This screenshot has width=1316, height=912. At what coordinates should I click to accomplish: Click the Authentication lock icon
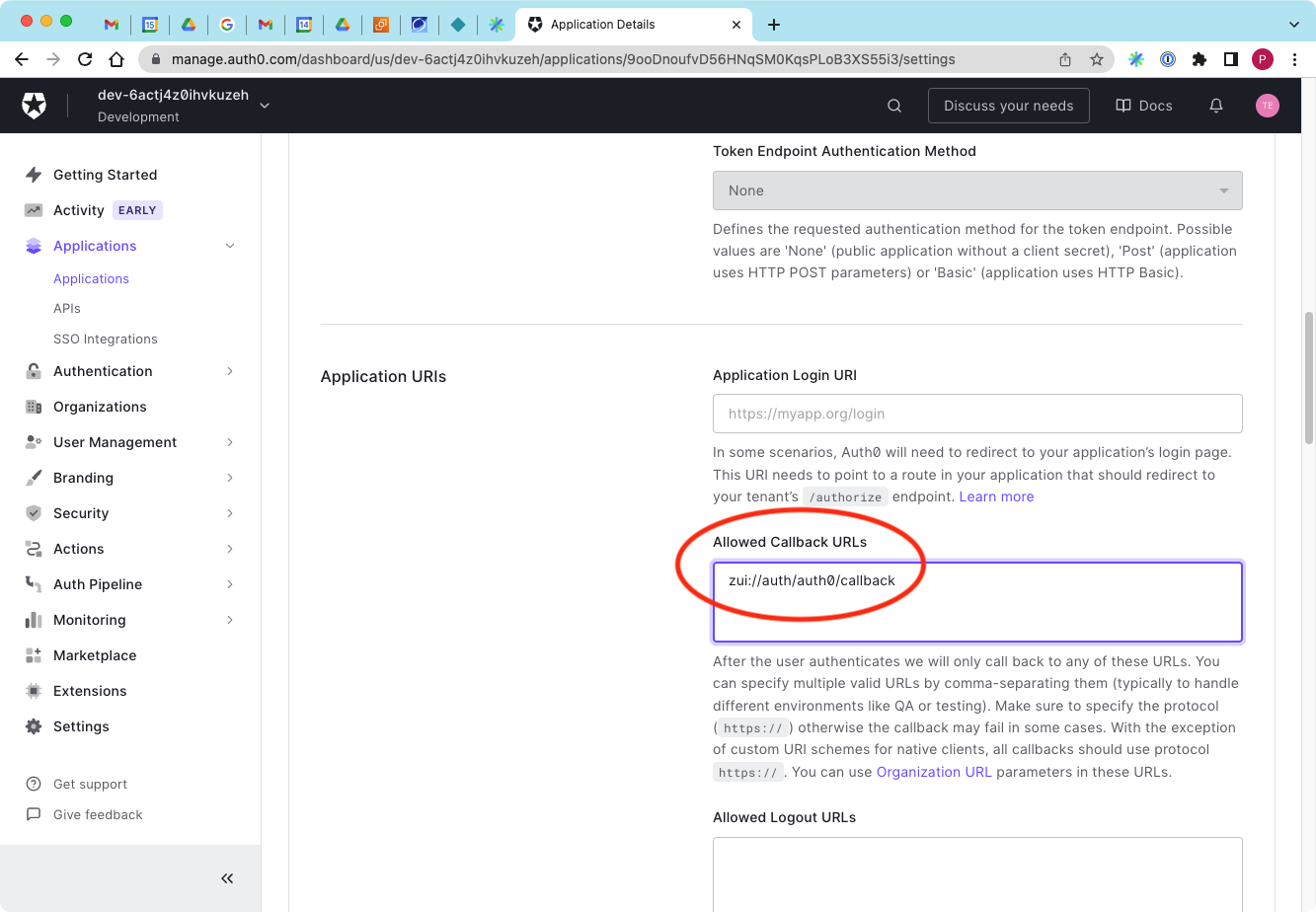[x=34, y=371]
